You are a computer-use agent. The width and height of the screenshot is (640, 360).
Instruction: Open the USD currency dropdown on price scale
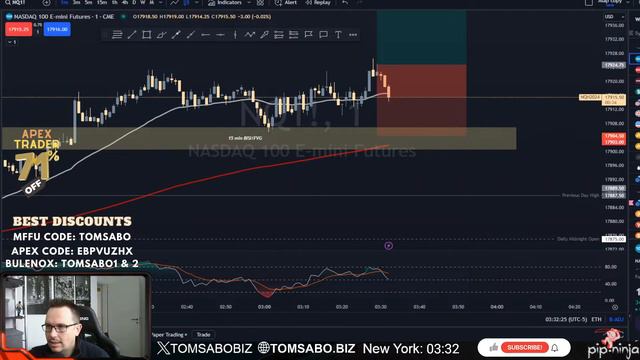614,17
